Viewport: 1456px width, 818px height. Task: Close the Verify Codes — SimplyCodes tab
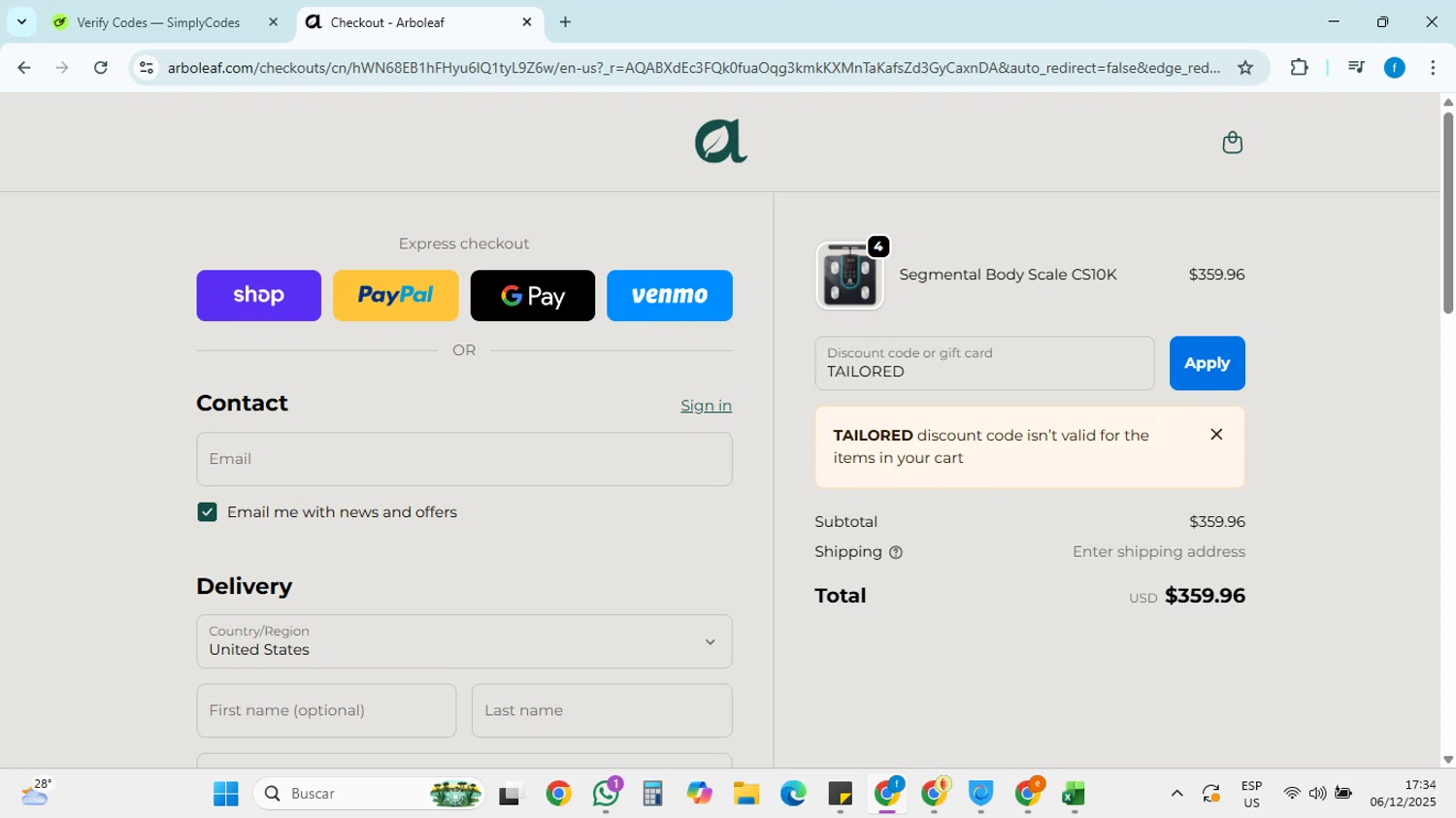[273, 22]
